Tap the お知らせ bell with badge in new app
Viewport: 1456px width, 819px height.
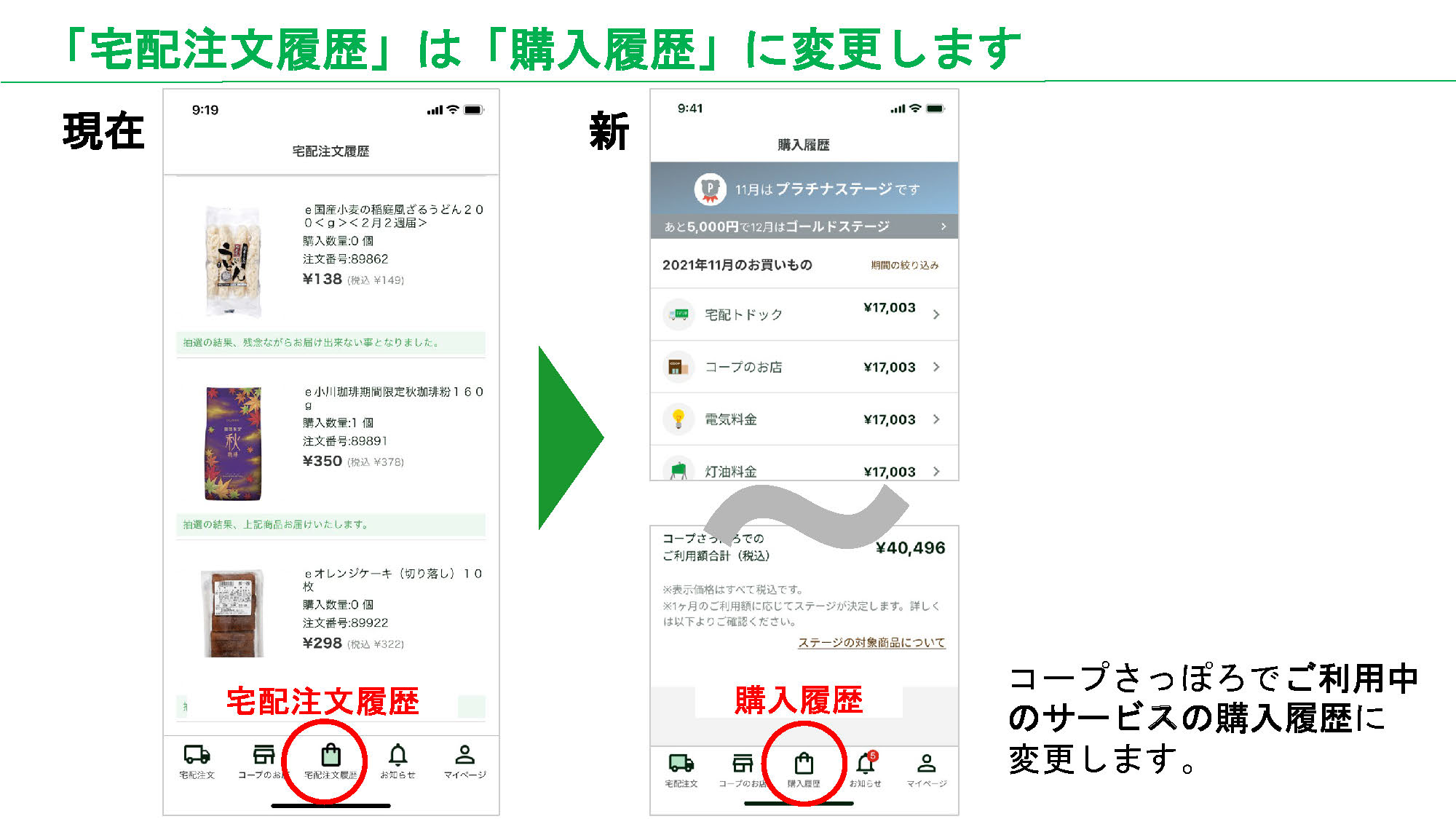pos(866,762)
